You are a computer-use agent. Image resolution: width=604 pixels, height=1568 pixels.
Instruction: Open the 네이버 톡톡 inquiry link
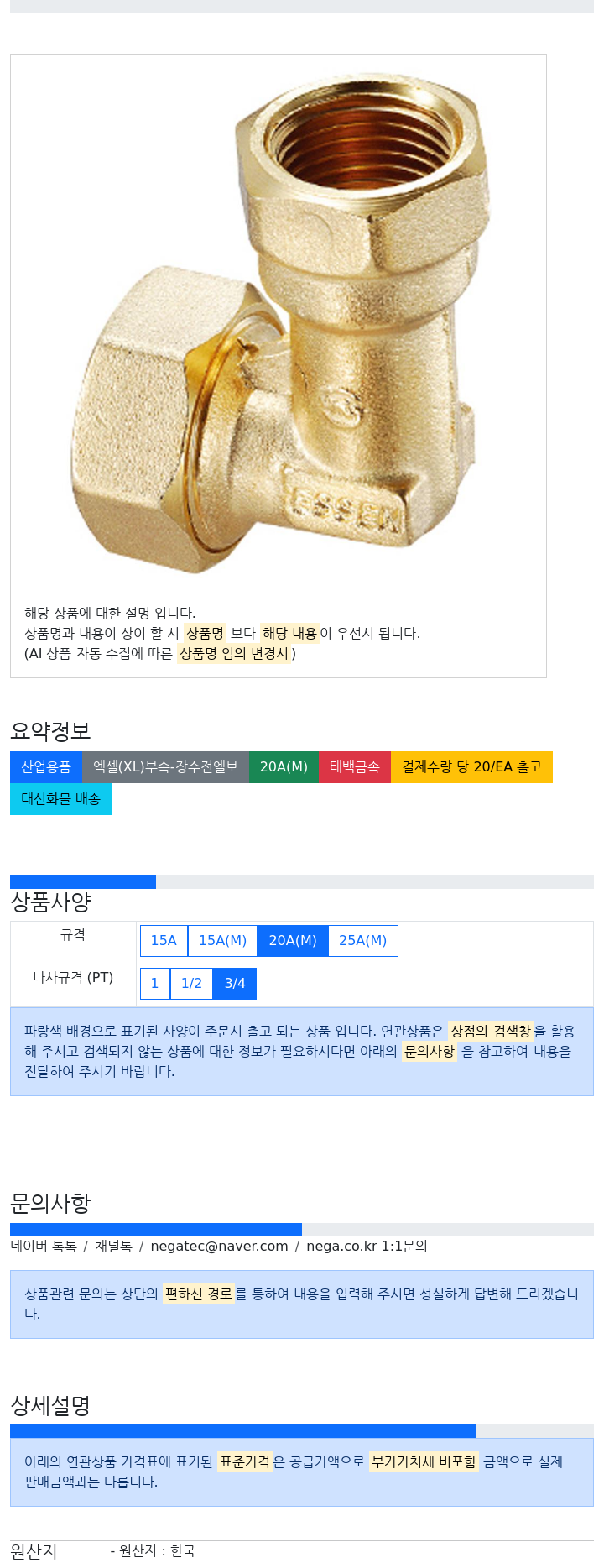pyautogui.click(x=44, y=1246)
